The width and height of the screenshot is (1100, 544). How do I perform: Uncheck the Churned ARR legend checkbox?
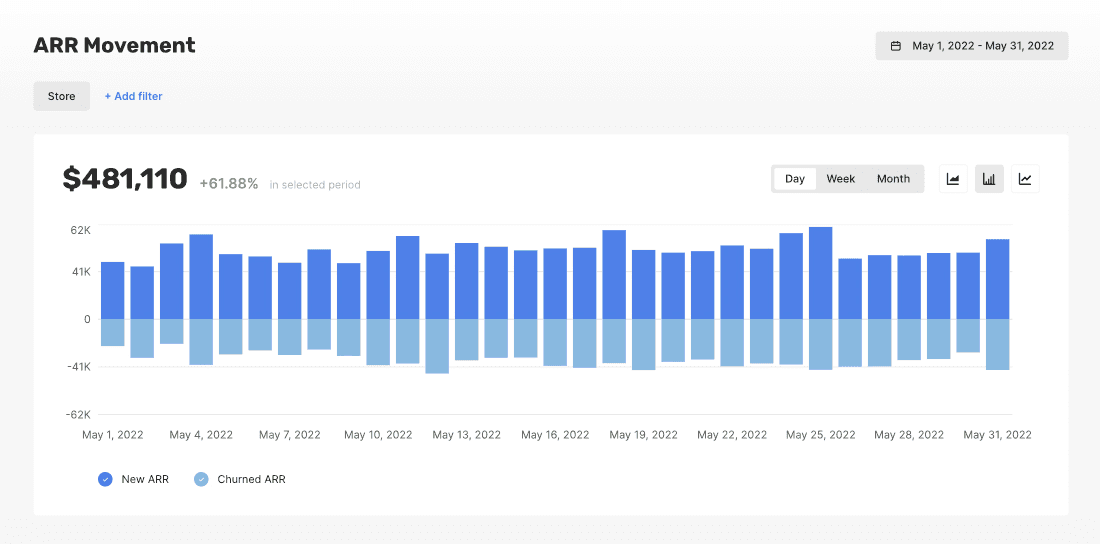click(202, 479)
